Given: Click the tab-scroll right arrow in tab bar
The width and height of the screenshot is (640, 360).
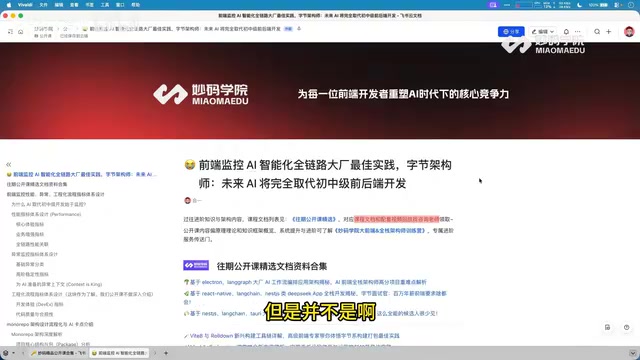Looking at the screenshot, I should 155,353.
